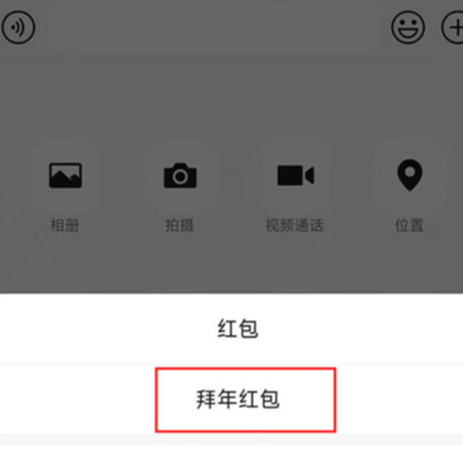
Task: Focus the chat message text field
Action: point(213,27)
